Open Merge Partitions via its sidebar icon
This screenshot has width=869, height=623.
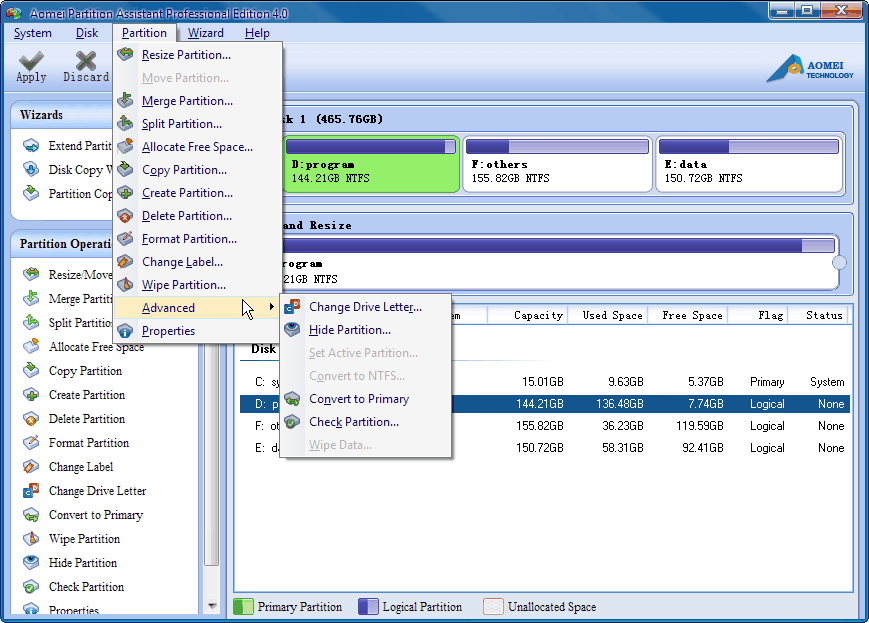(28, 298)
